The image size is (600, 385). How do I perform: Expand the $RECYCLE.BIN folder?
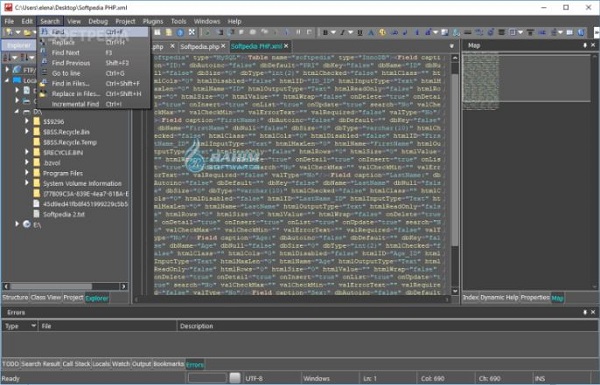(27, 152)
